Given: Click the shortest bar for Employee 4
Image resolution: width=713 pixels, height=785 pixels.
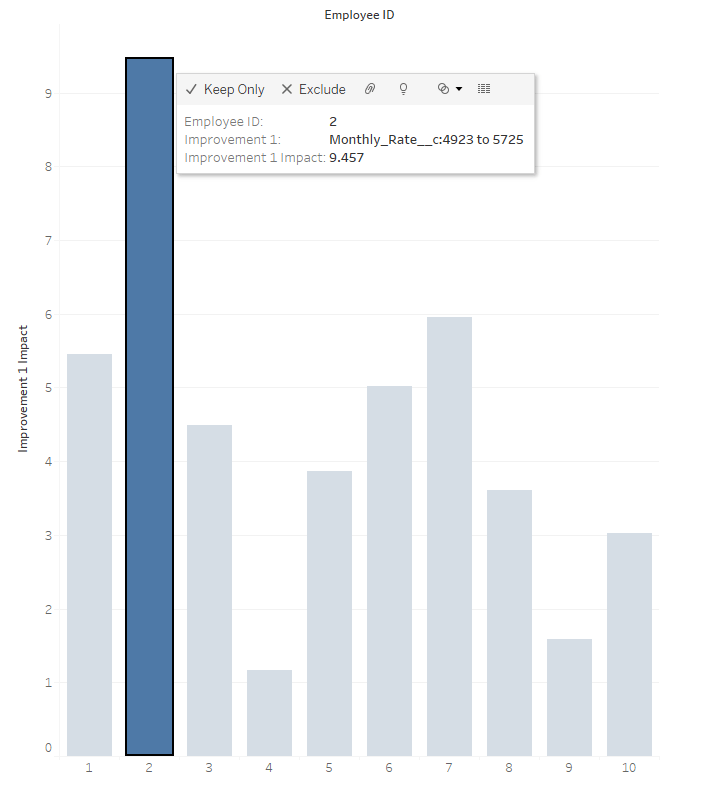Looking at the screenshot, I should click(x=269, y=713).
